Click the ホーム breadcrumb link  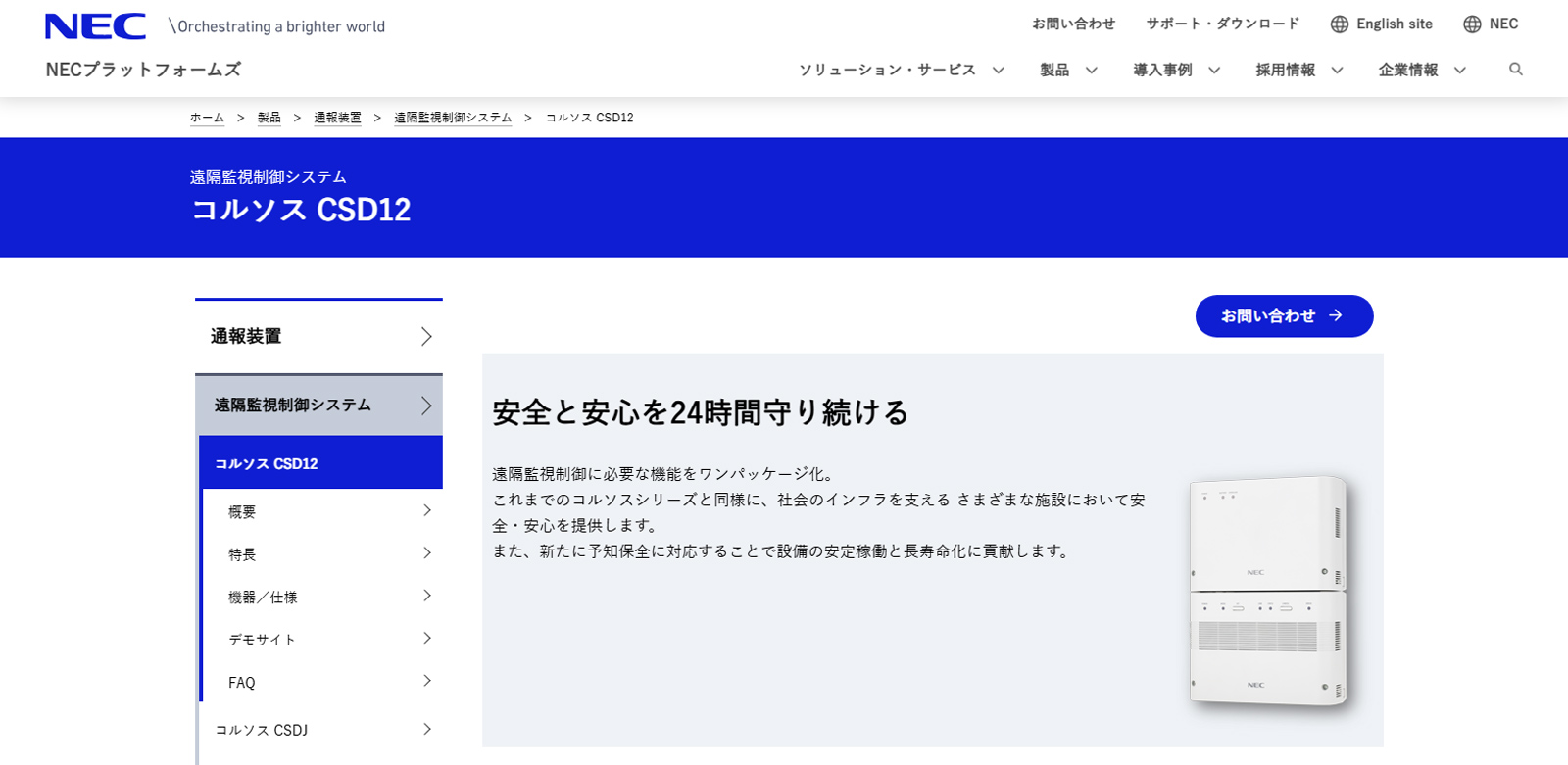(207, 118)
